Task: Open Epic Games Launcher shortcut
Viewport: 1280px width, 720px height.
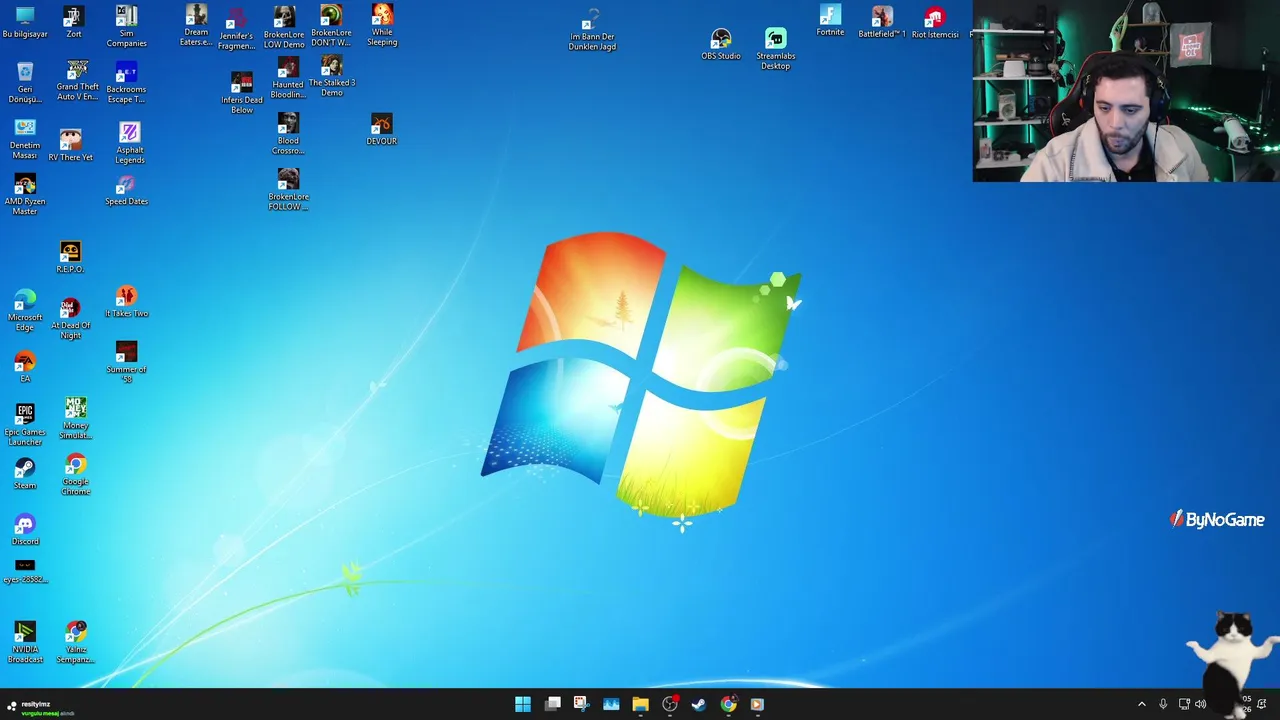Action: (x=25, y=424)
